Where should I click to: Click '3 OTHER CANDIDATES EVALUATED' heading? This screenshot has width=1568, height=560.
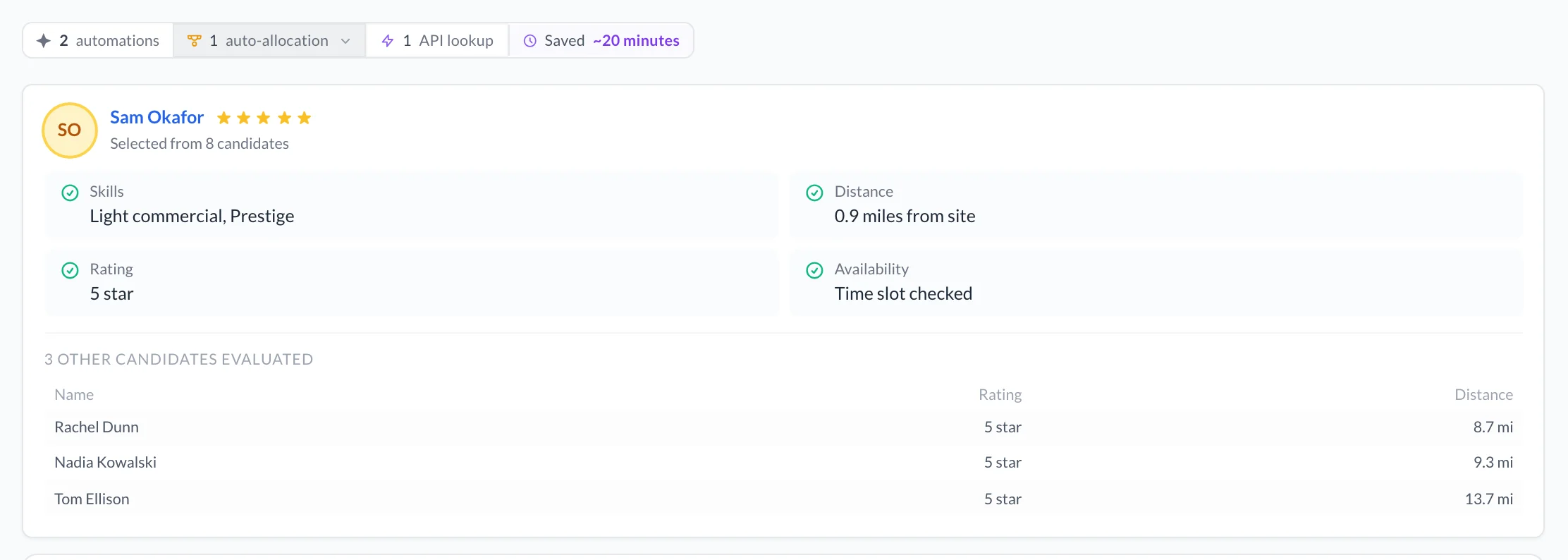[x=179, y=359]
